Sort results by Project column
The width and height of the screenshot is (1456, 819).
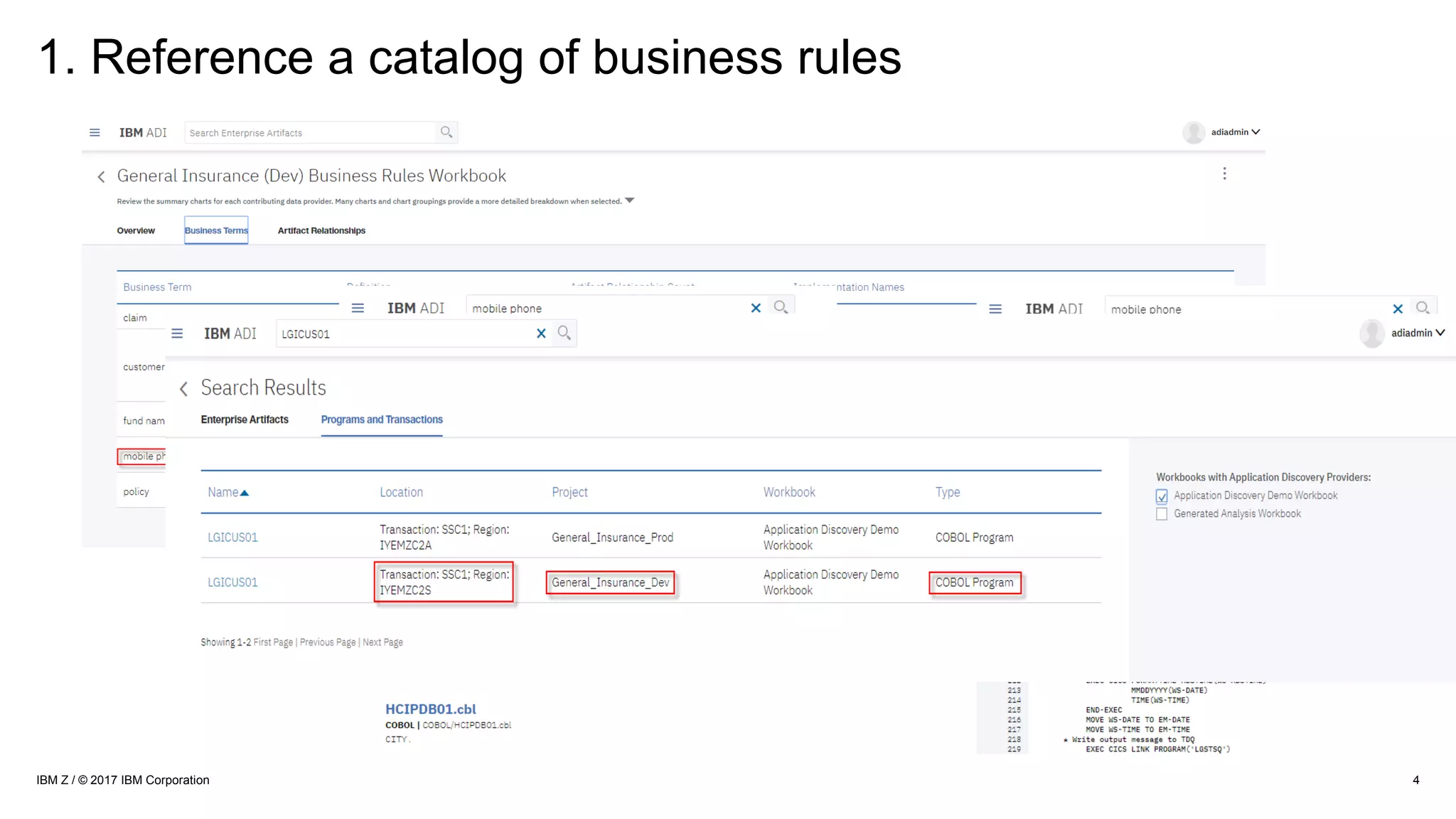569,492
